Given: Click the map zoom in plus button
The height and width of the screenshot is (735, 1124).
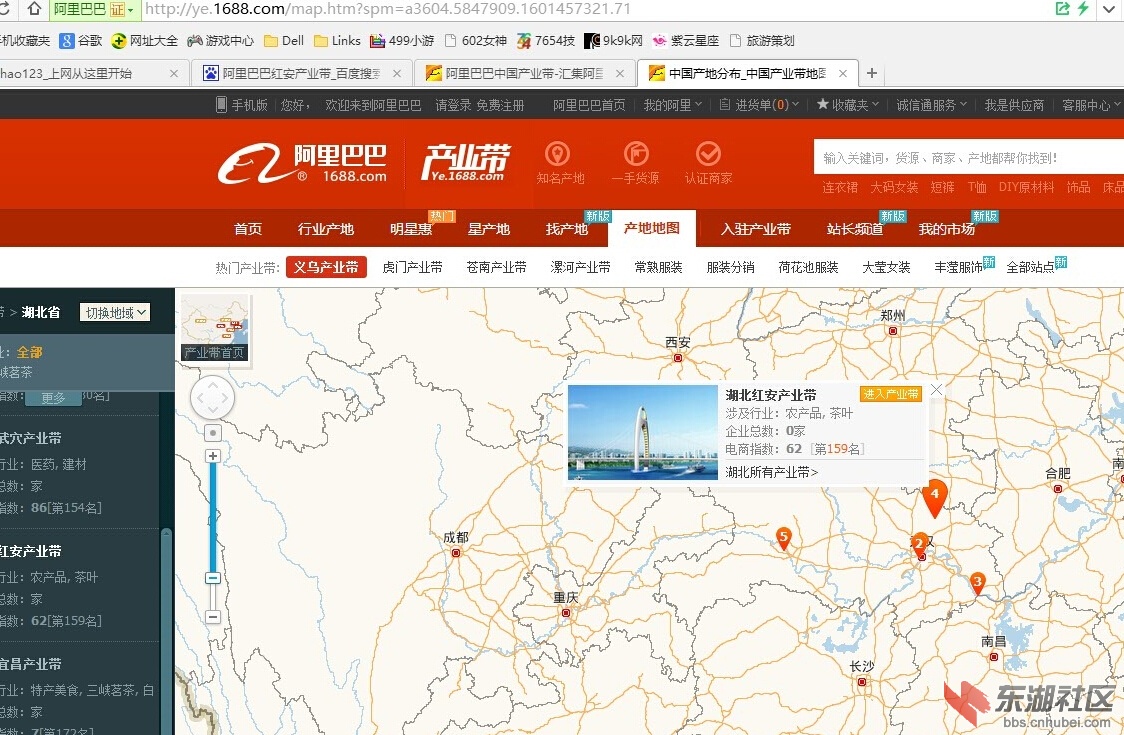Looking at the screenshot, I should 212,456.
